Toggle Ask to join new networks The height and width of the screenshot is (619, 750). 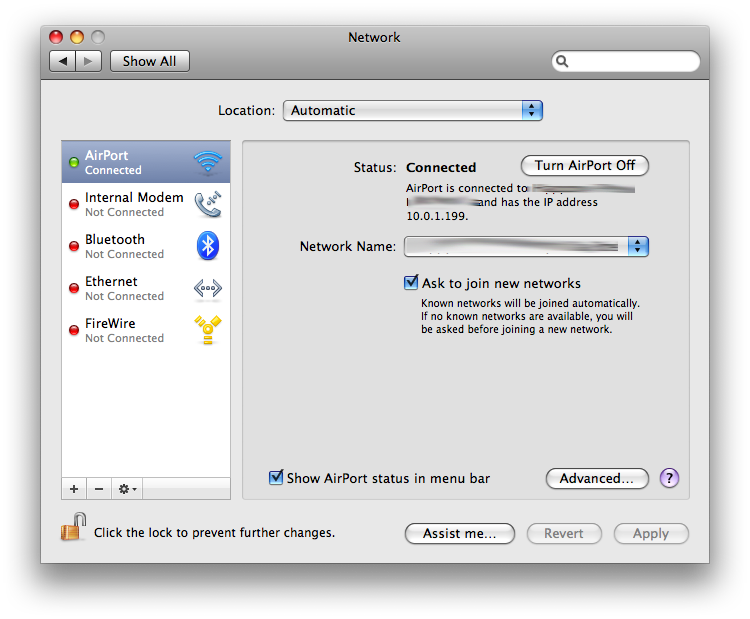click(x=411, y=283)
